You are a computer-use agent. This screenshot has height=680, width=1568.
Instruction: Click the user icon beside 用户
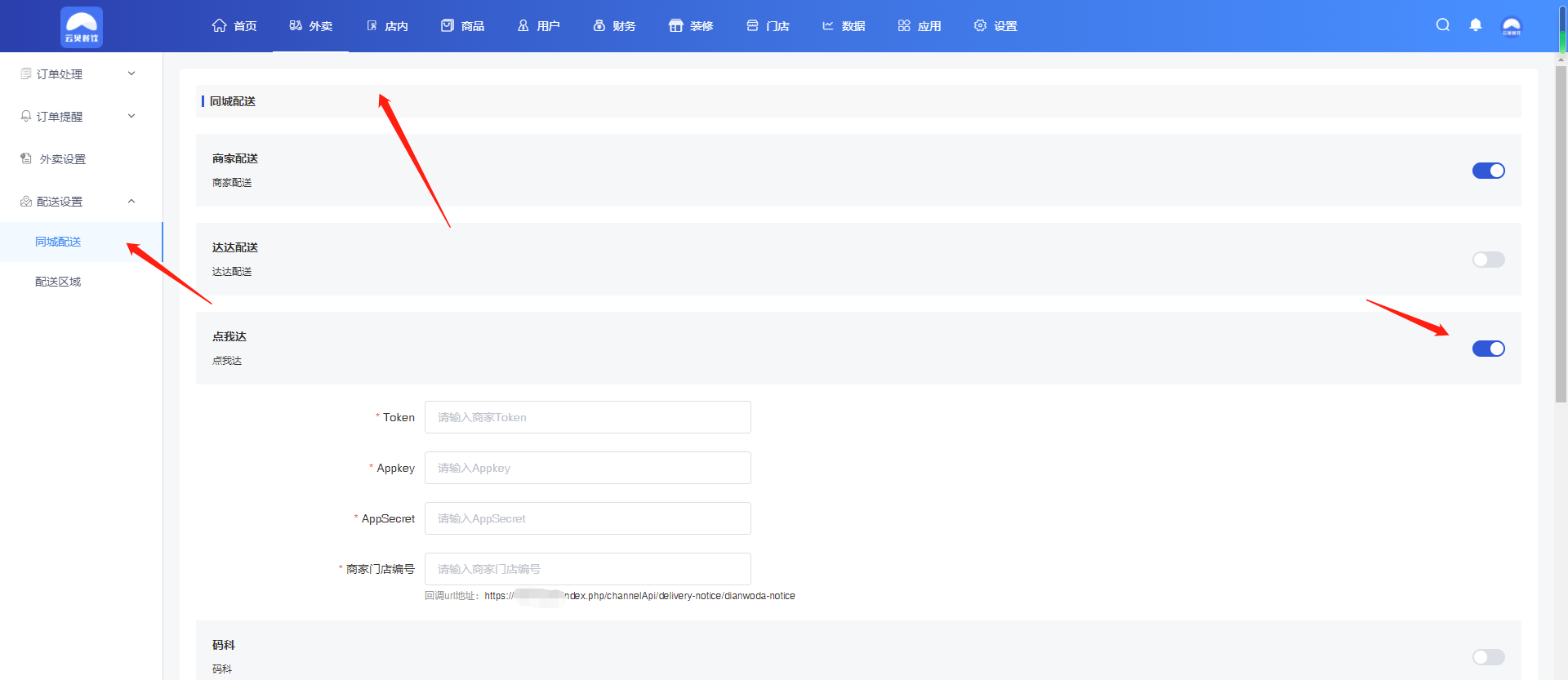pyautogui.click(x=523, y=25)
